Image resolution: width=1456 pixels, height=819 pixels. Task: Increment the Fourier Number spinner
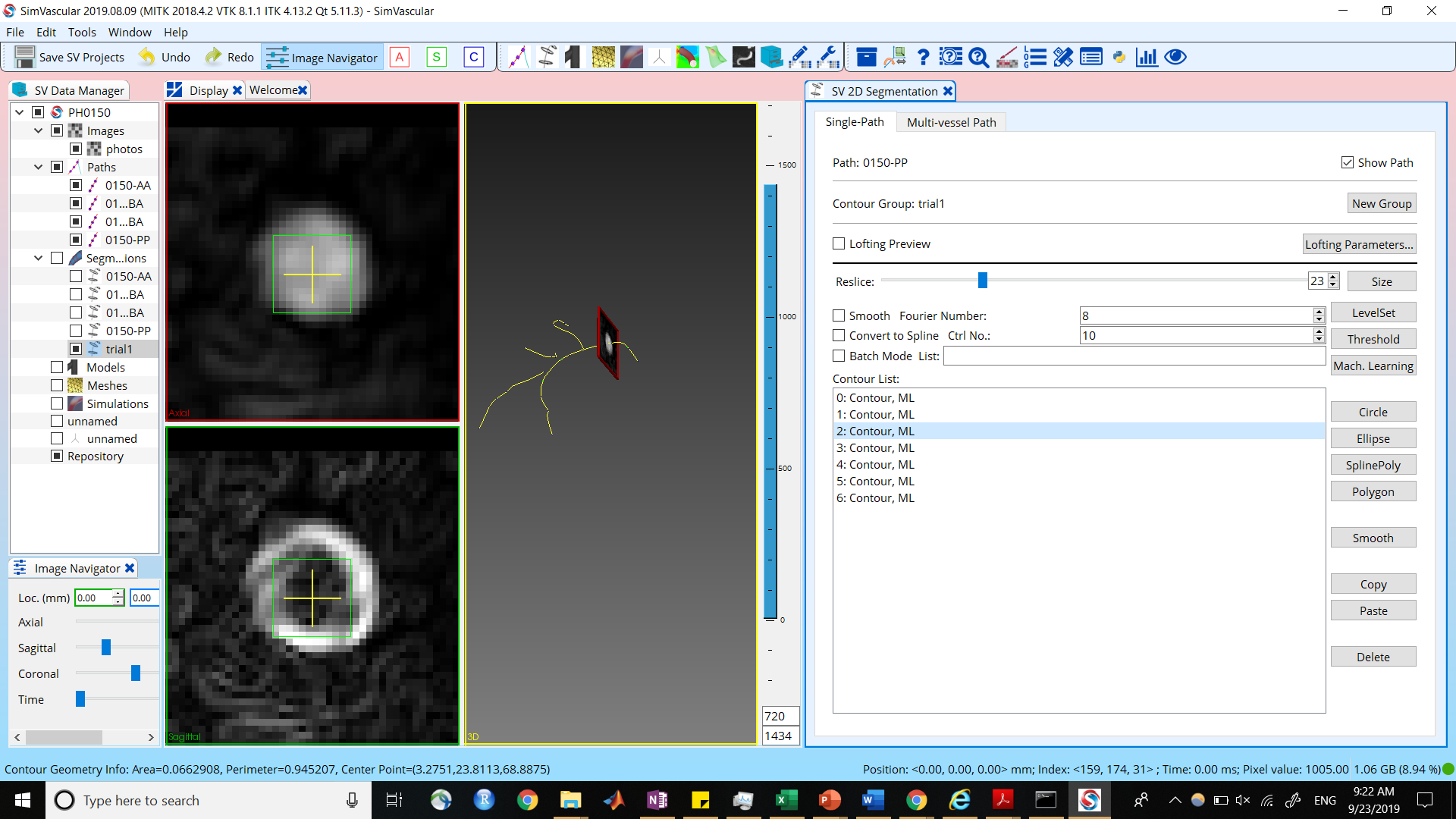pos(1319,311)
